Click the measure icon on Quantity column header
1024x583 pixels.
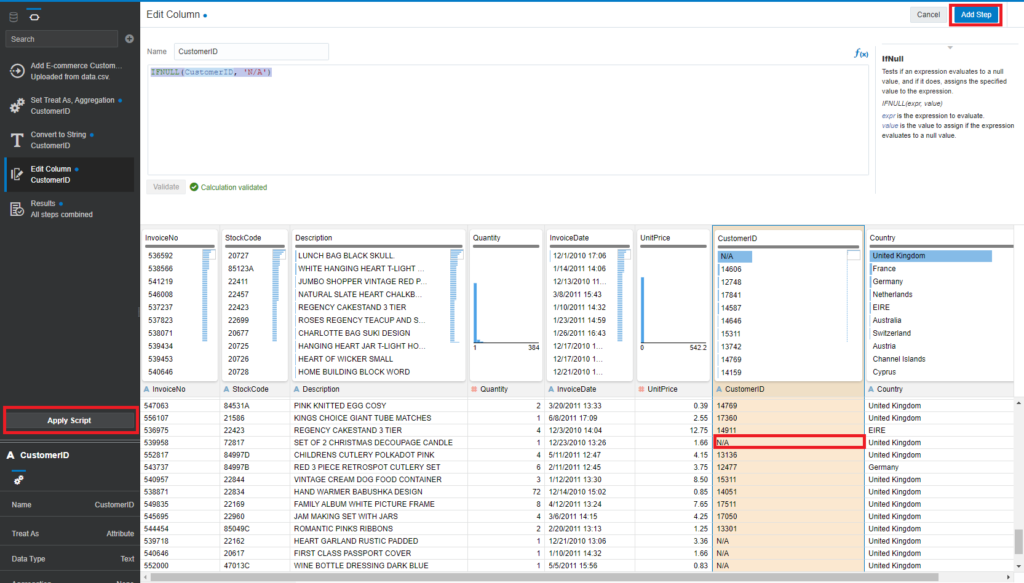coord(474,389)
